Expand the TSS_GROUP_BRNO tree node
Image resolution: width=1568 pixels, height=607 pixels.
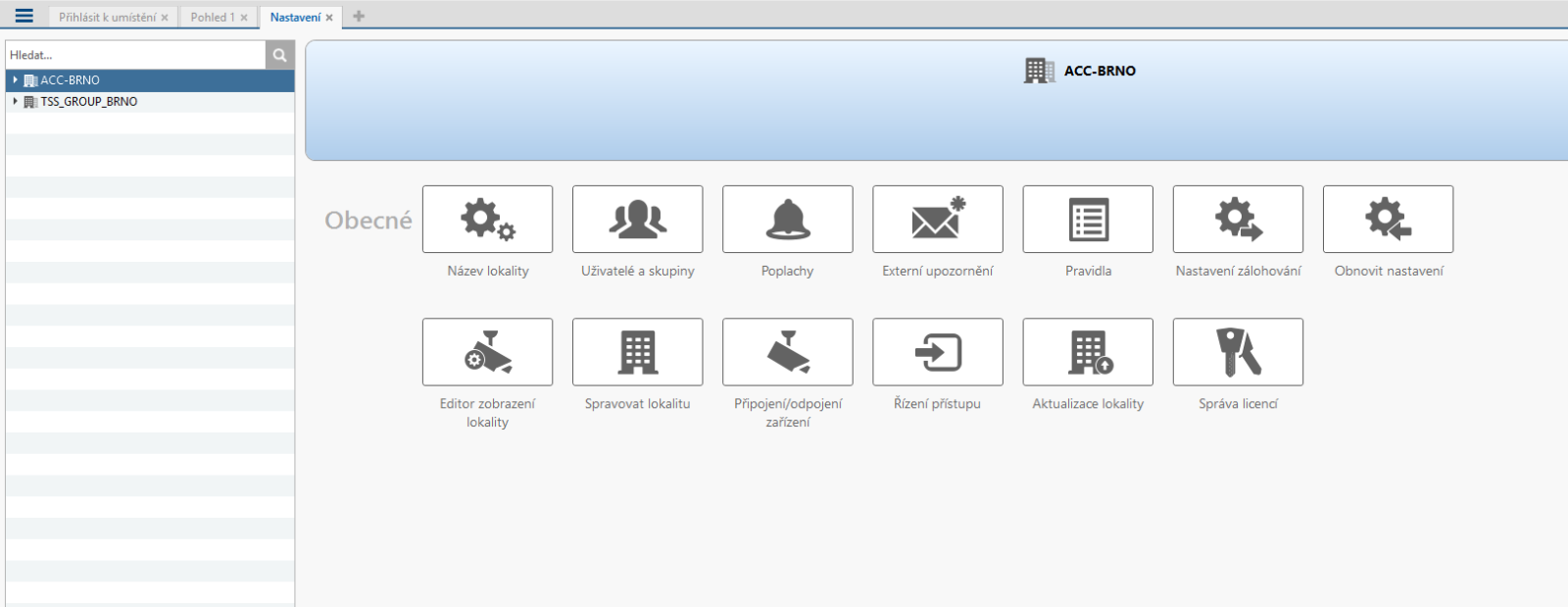[15, 101]
